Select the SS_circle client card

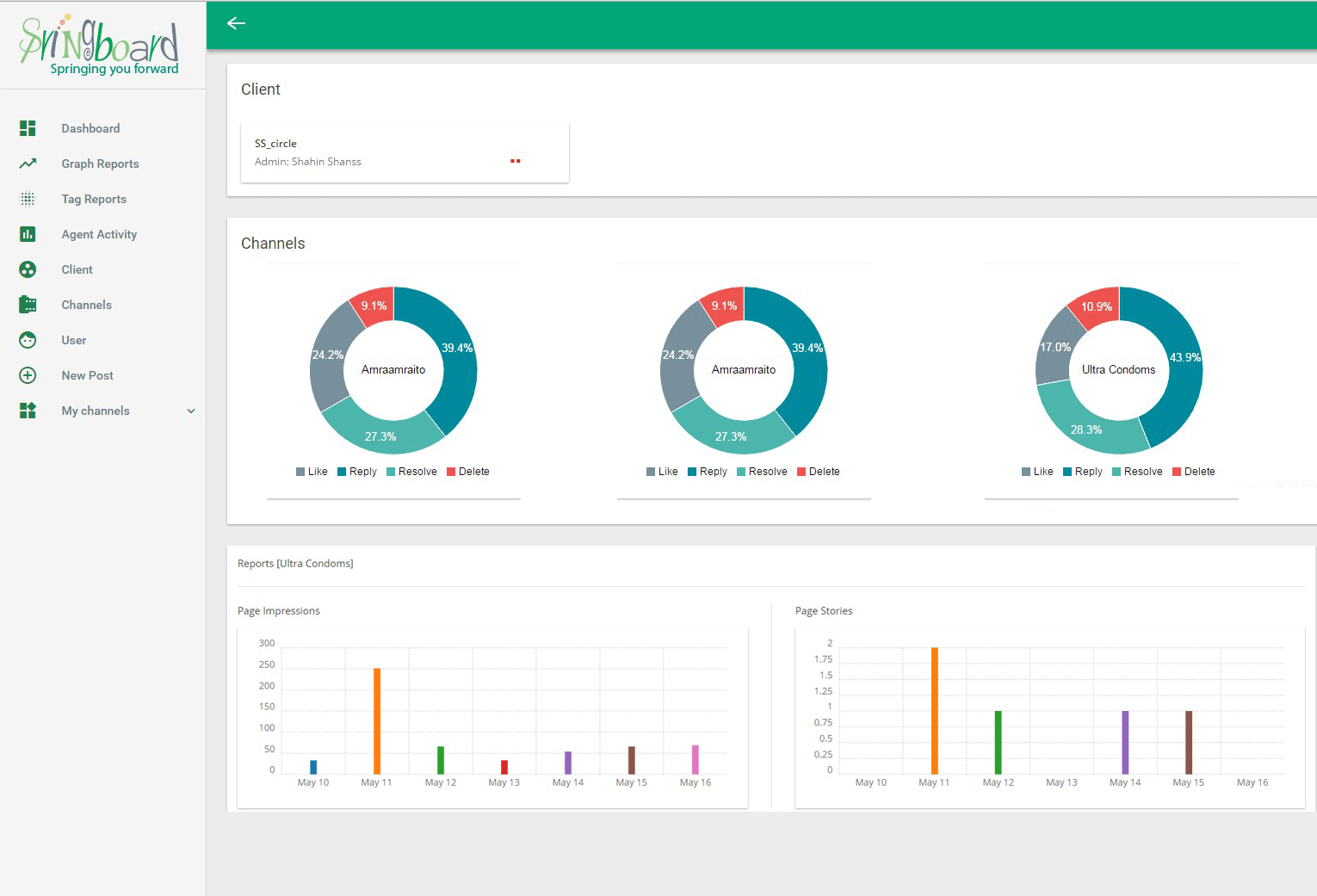coord(405,152)
